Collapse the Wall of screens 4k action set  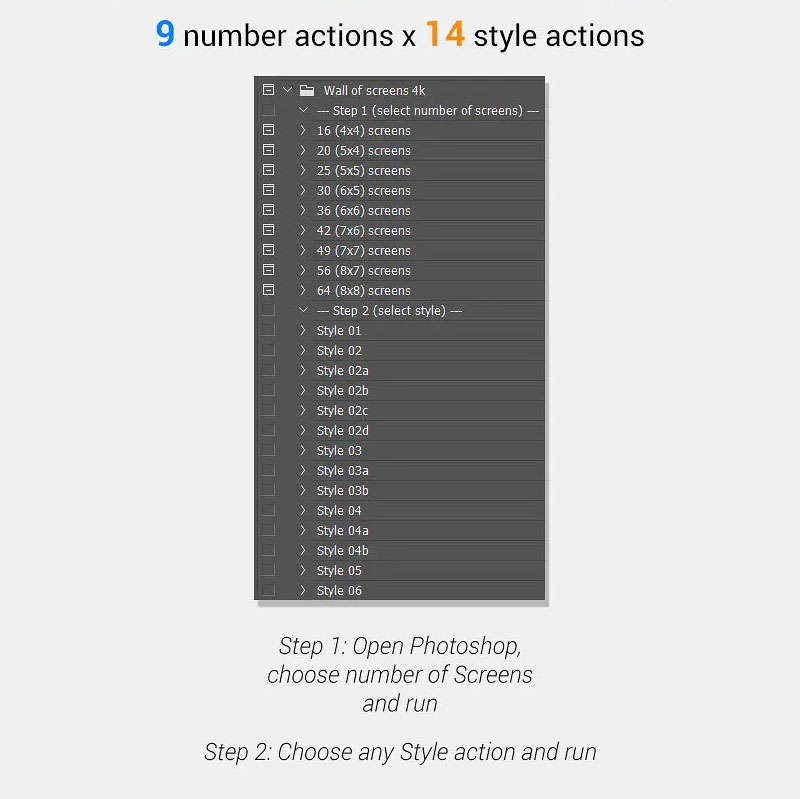tap(288, 90)
